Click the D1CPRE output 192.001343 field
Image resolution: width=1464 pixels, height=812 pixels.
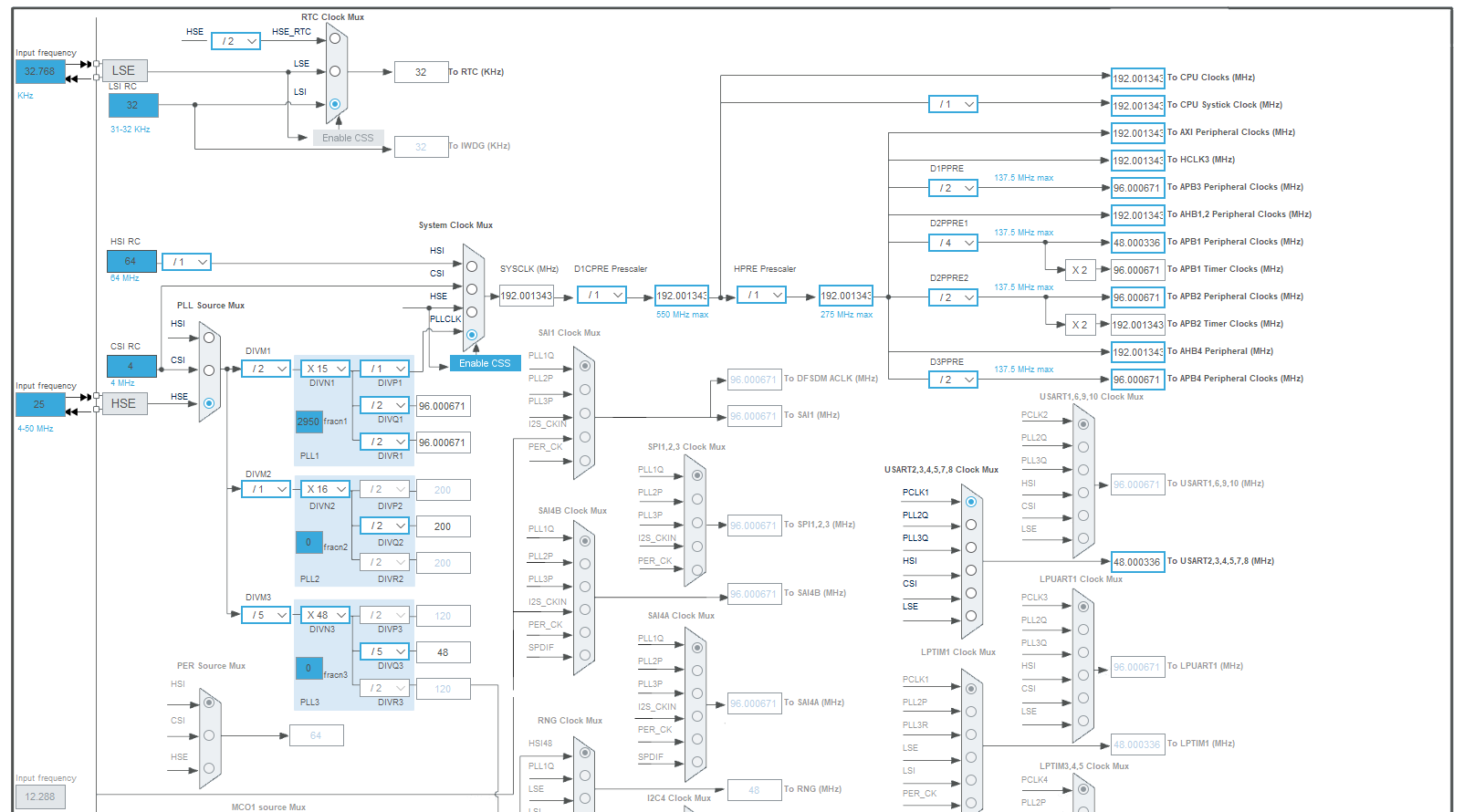682,296
